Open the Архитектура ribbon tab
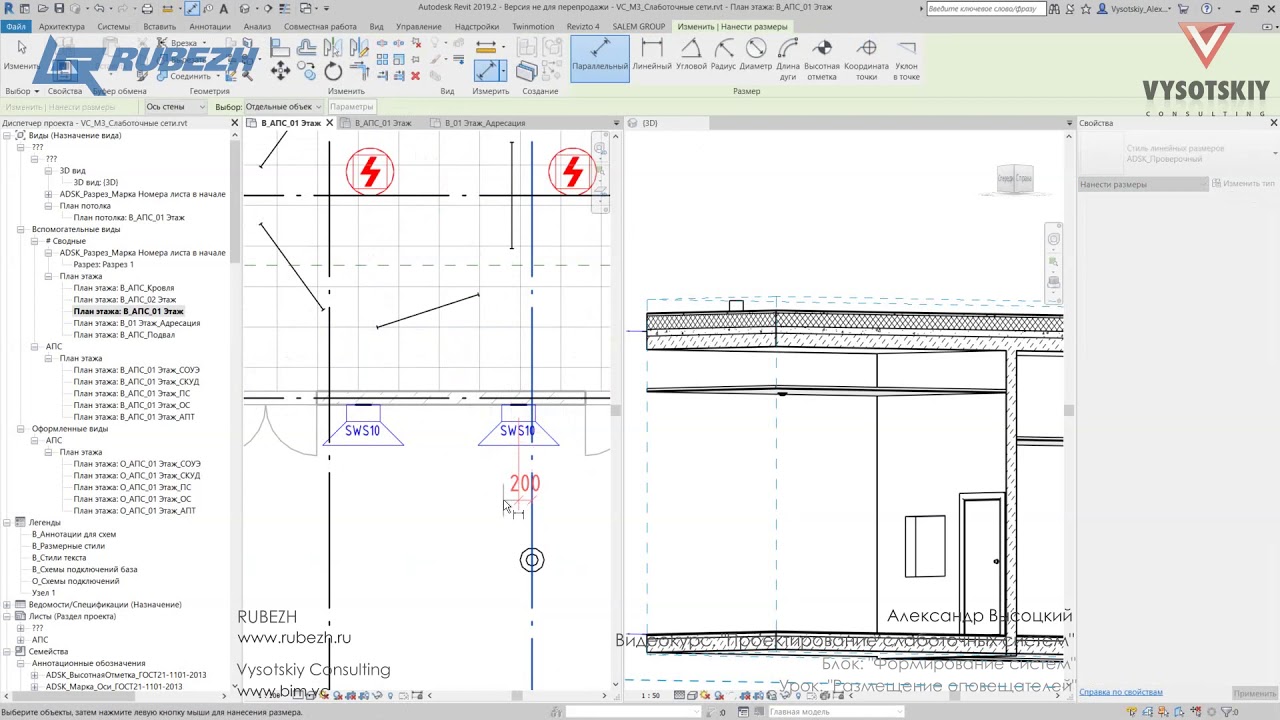The width and height of the screenshot is (1280, 720). [62, 27]
